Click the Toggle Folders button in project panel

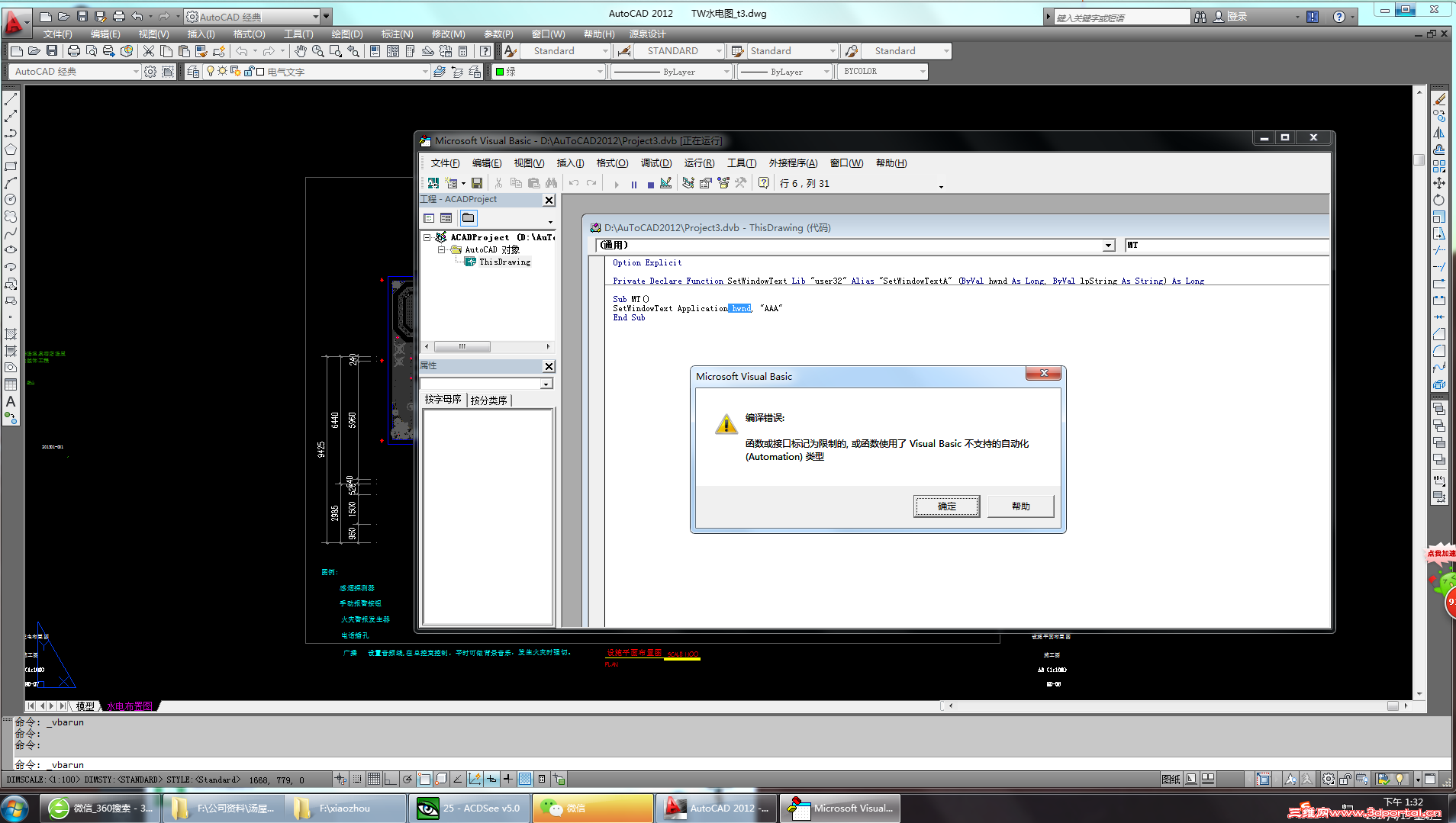pos(469,218)
